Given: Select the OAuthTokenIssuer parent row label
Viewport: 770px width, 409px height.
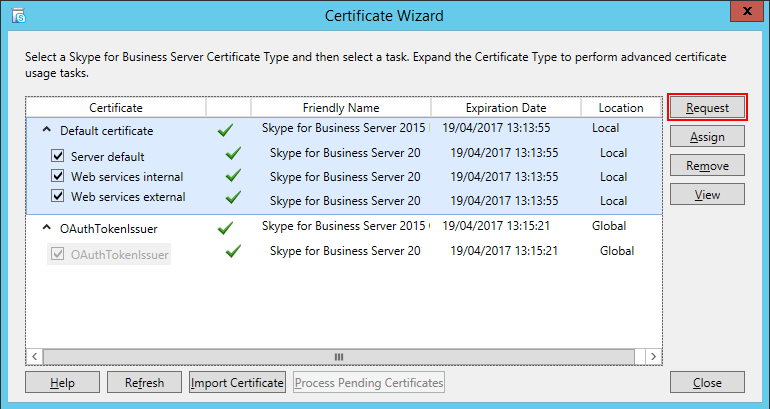Looking at the screenshot, I should click(x=109, y=229).
